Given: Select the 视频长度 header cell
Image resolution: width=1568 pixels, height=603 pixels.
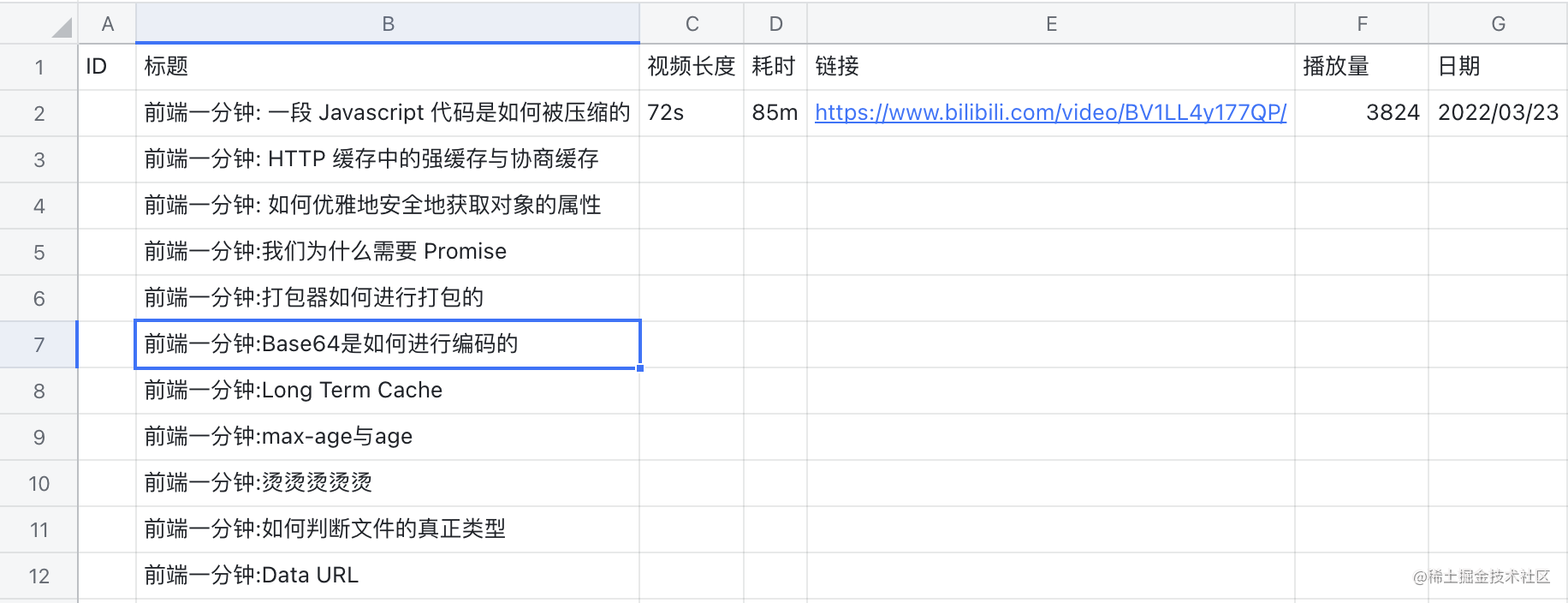Looking at the screenshot, I should (692, 67).
